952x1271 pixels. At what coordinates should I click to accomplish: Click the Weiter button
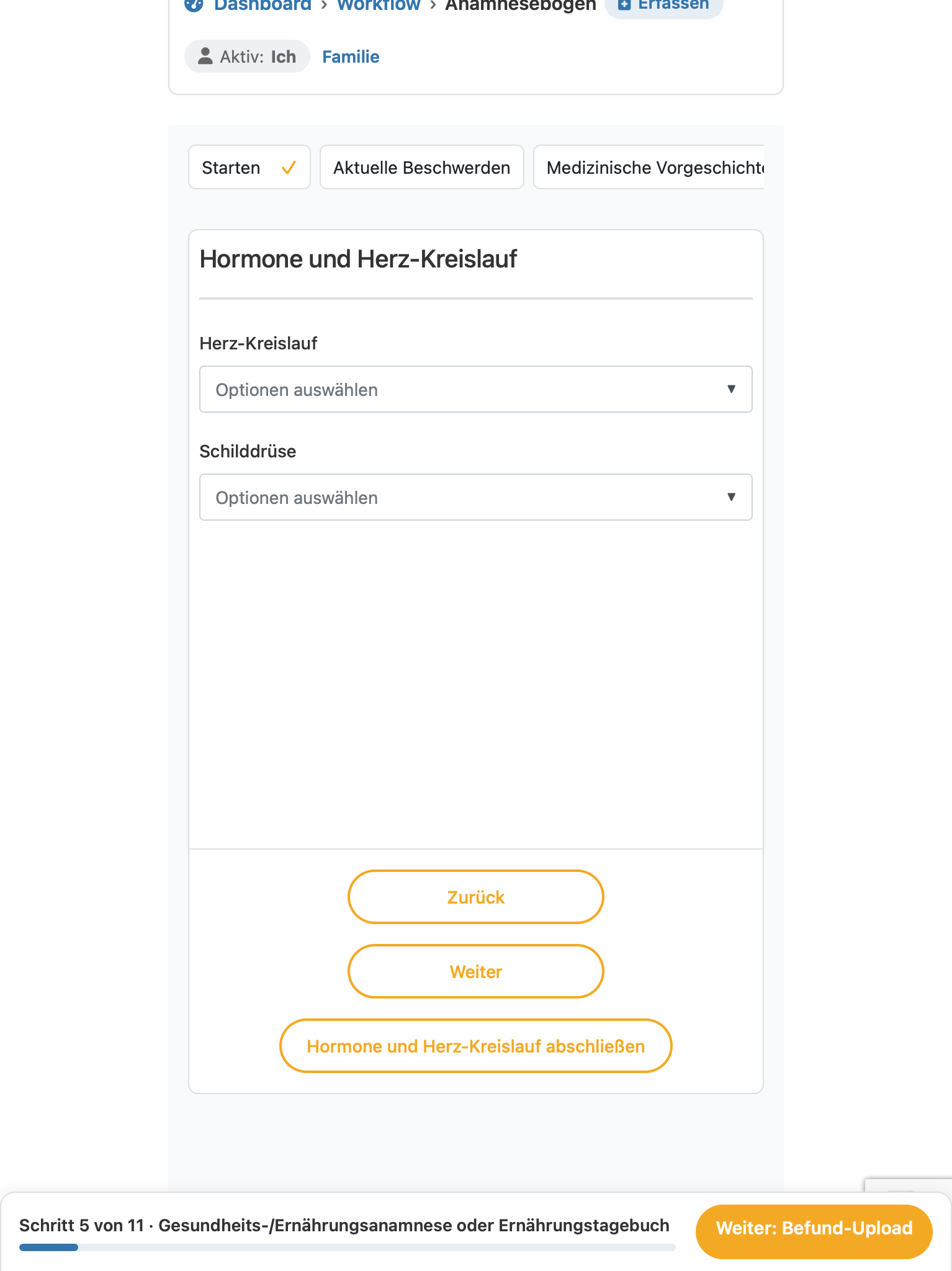click(x=476, y=971)
